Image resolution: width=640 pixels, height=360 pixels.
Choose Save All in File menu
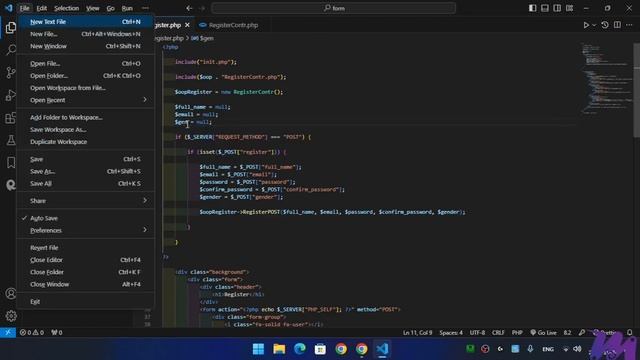click(86, 184)
